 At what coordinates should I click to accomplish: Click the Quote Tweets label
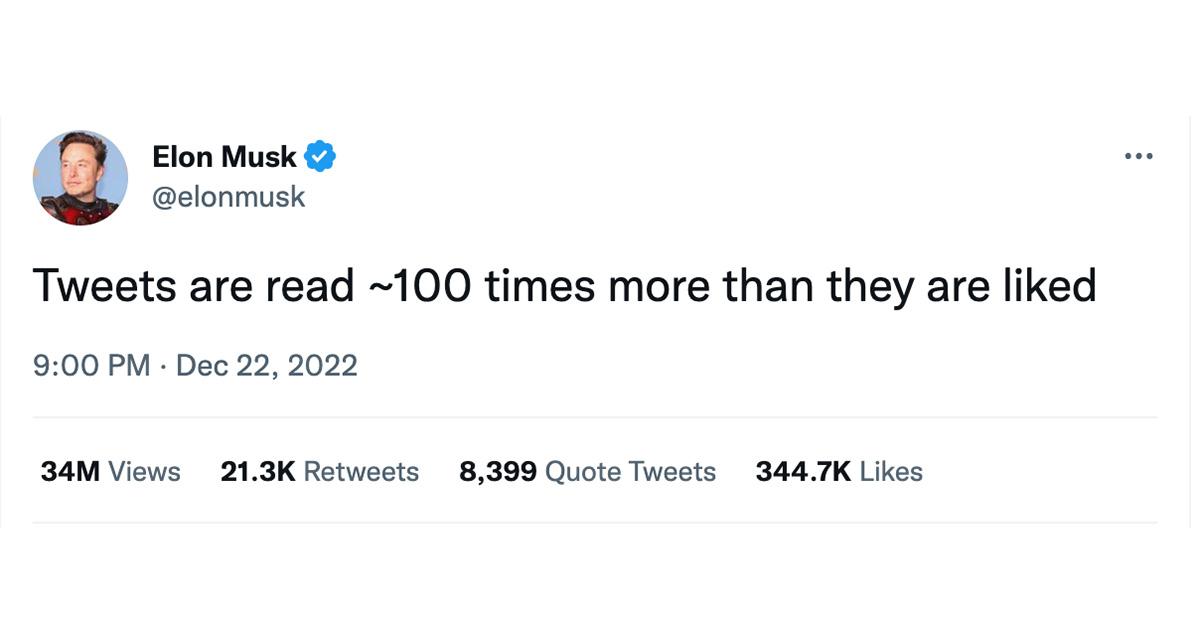[630, 470]
